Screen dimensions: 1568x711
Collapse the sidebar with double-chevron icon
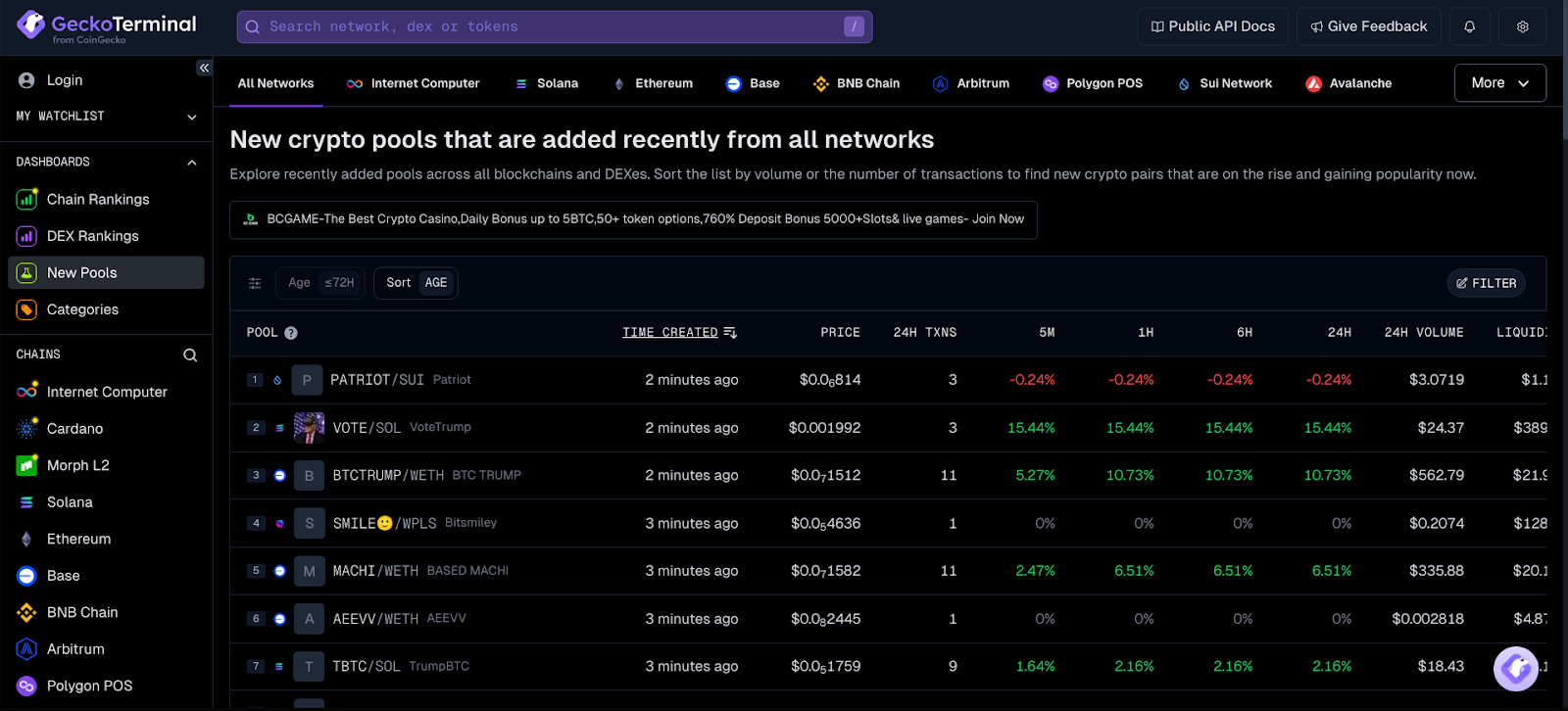click(204, 68)
